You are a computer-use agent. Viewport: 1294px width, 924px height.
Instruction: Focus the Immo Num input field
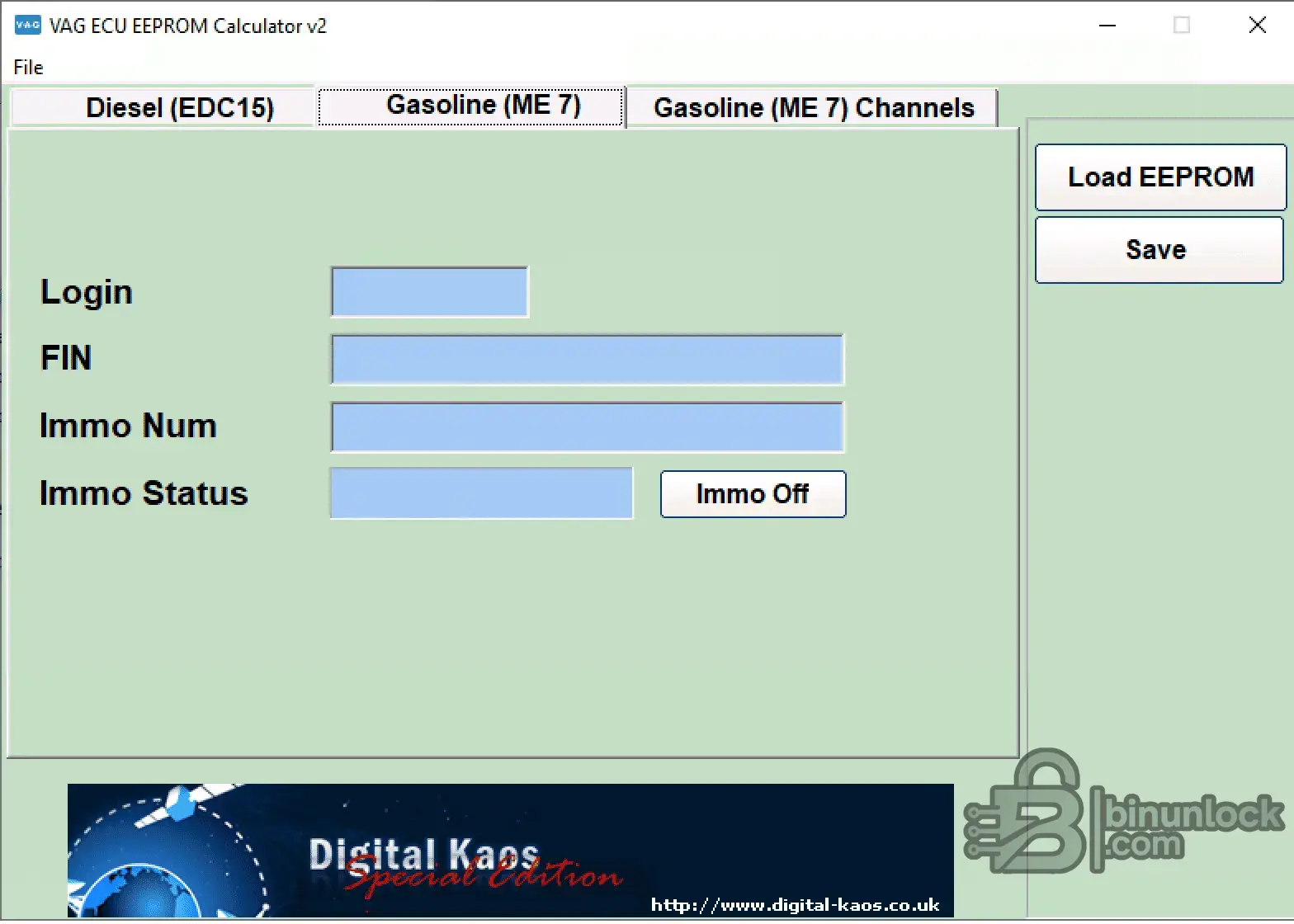pos(587,427)
